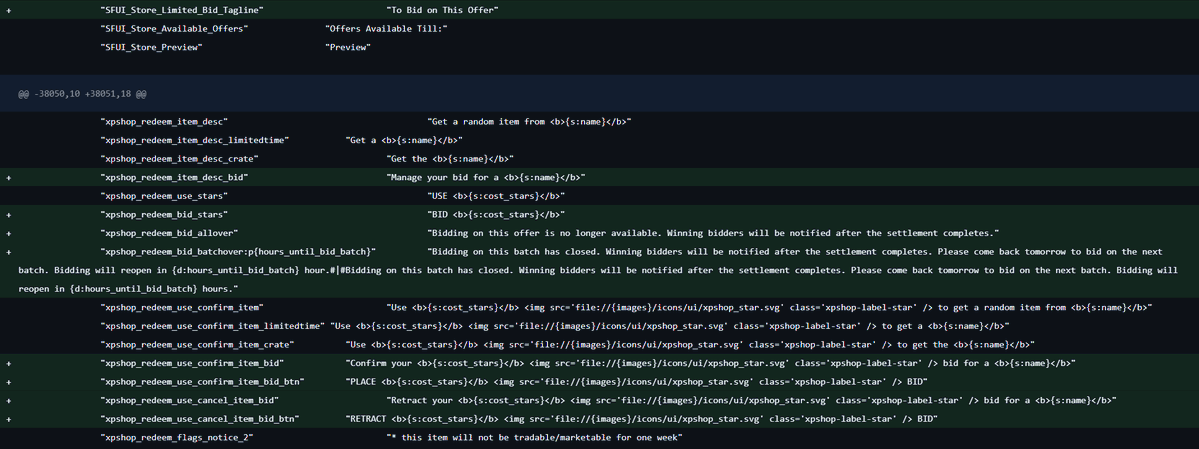The height and width of the screenshot is (449, 1199).
Task: Click the "xpshop_redeem_flags_notice_2" key
Action: pyautogui.click(x=177, y=438)
